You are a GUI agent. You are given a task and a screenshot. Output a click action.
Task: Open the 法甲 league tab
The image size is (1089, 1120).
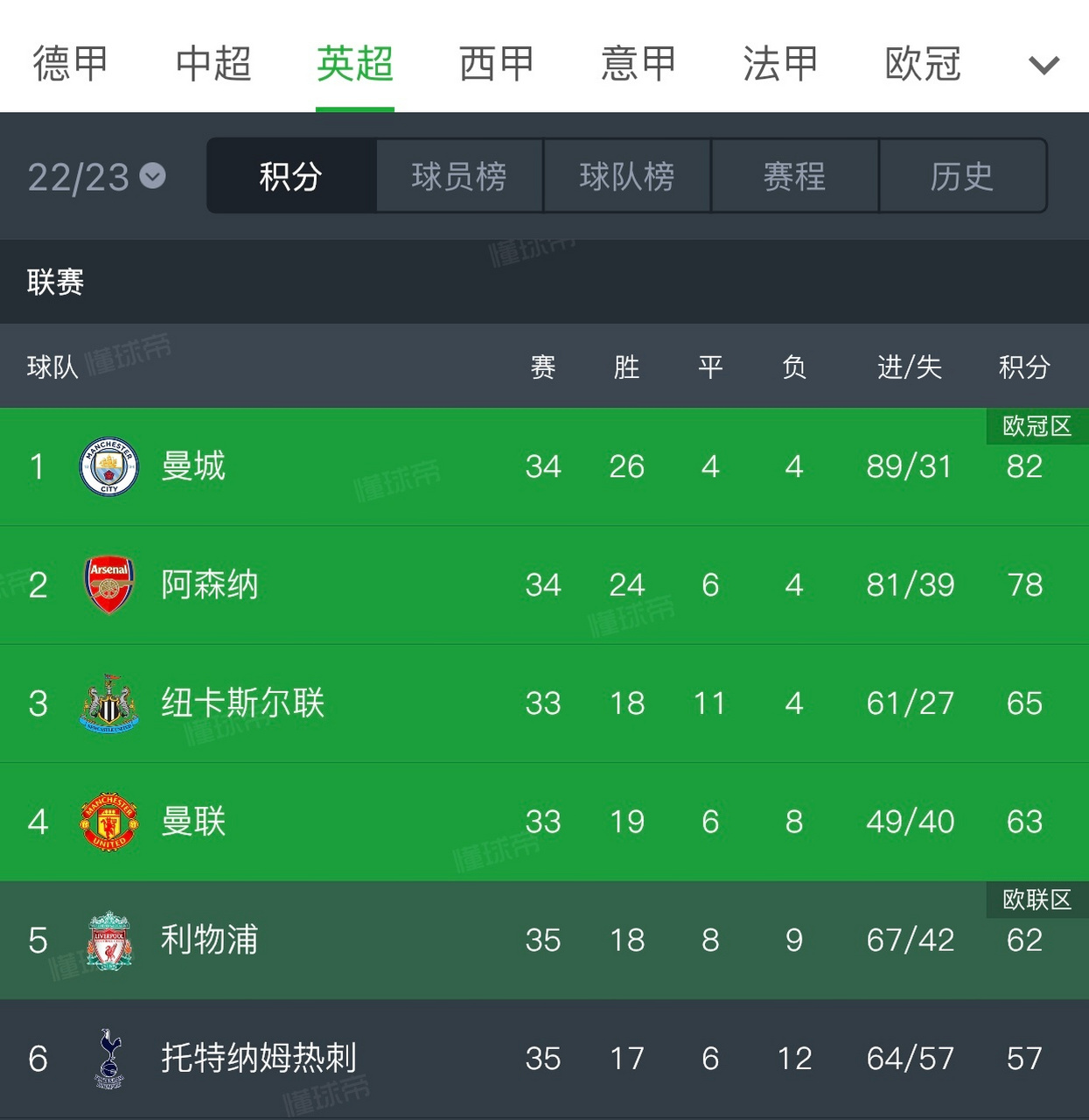778,64
